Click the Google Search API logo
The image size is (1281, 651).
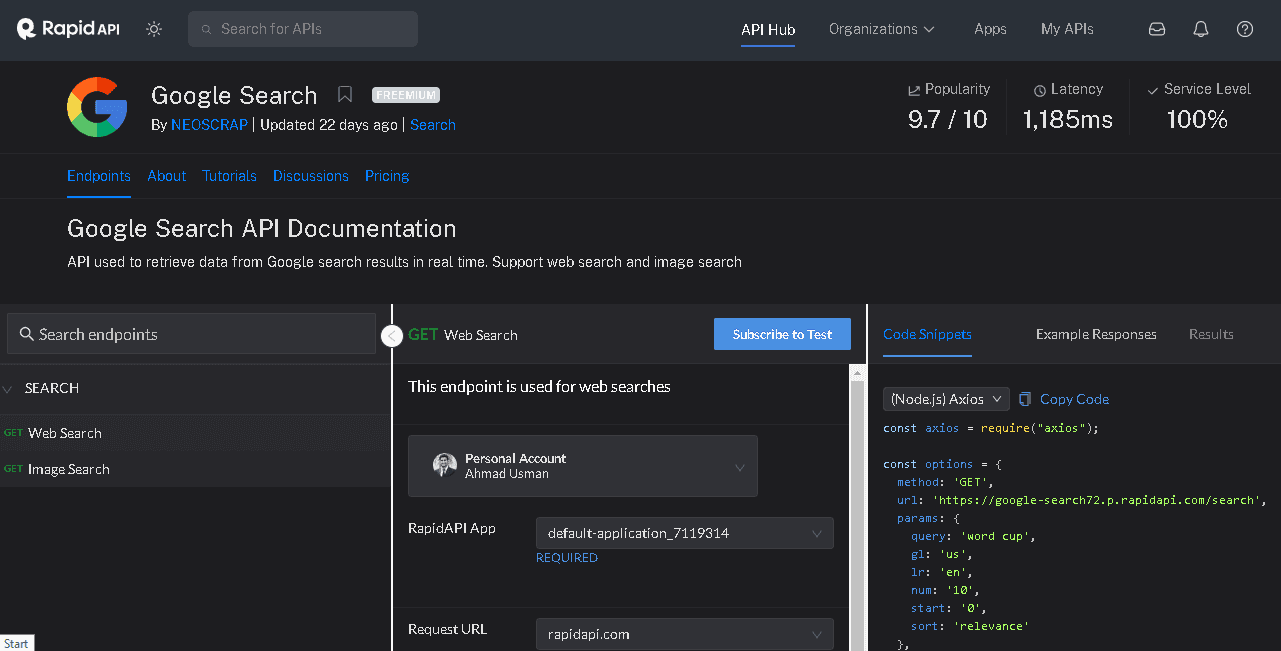click(97, 107)
